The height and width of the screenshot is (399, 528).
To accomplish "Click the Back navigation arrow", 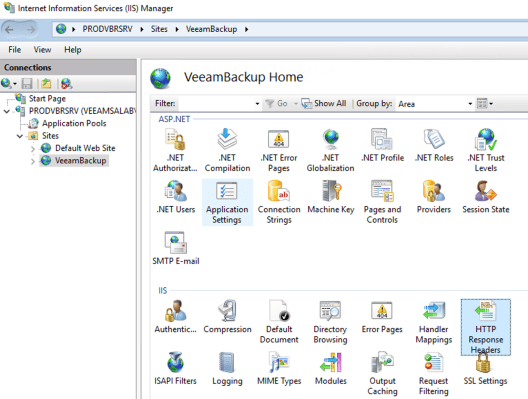I will click(10, 30).
